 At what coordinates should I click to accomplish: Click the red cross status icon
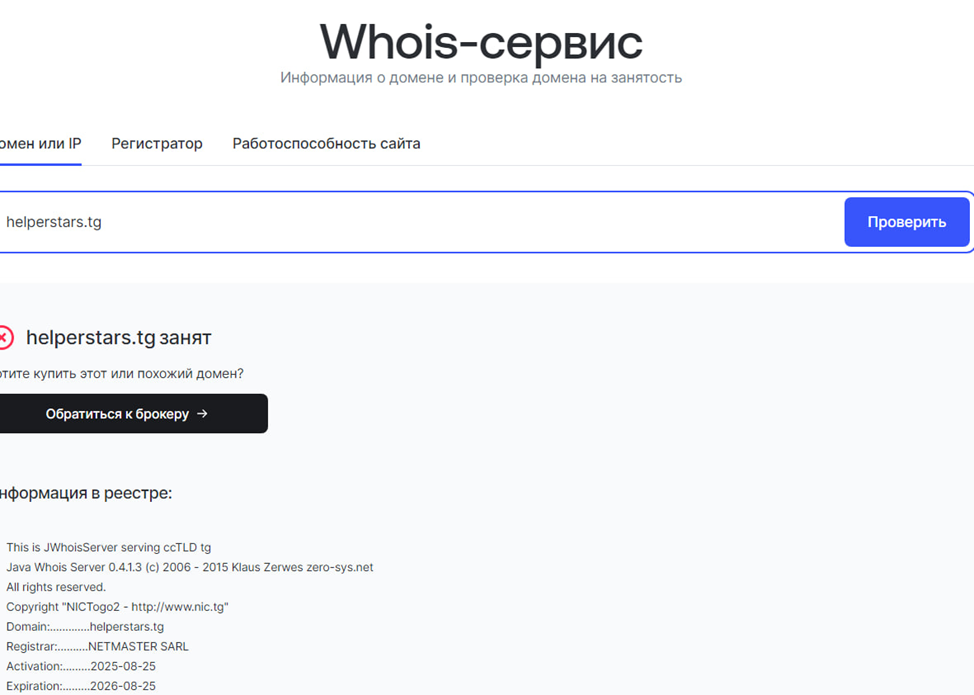click(x=5, y=338)
